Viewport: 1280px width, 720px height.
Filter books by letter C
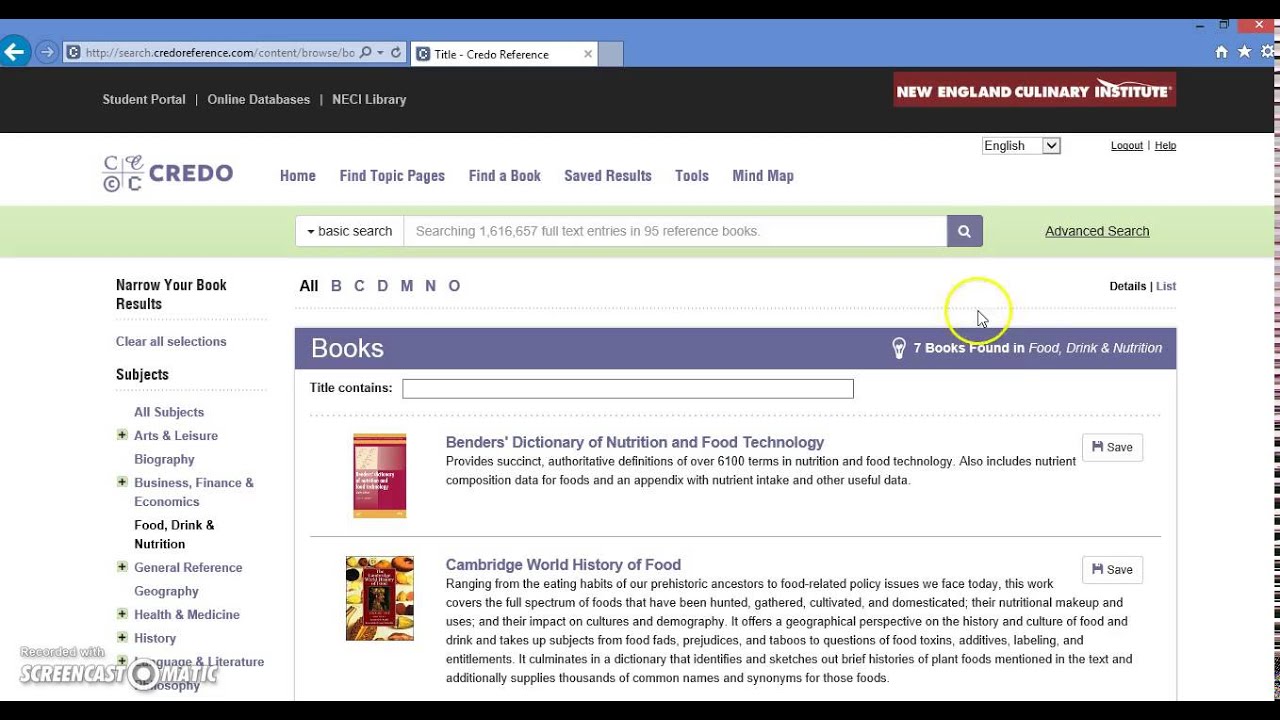tap(359, 286)
